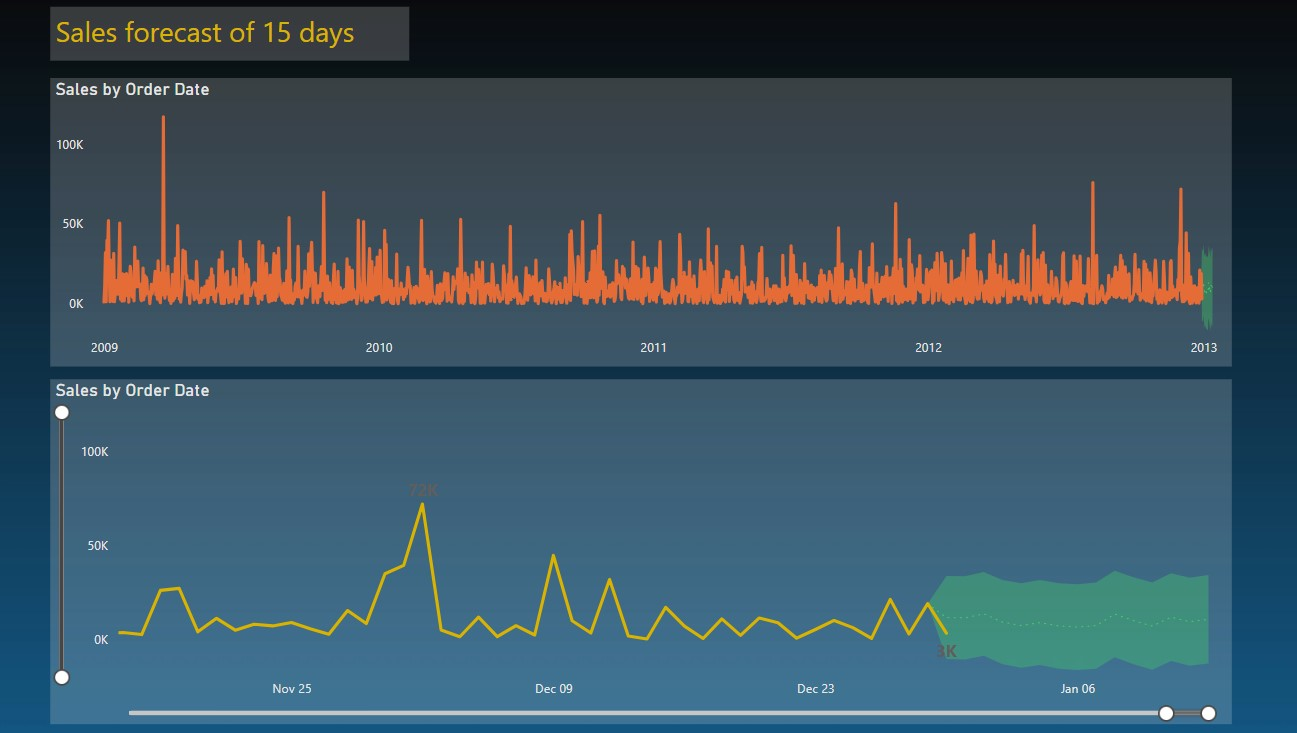Click the "Dec 09" axis label

(554, 688)
